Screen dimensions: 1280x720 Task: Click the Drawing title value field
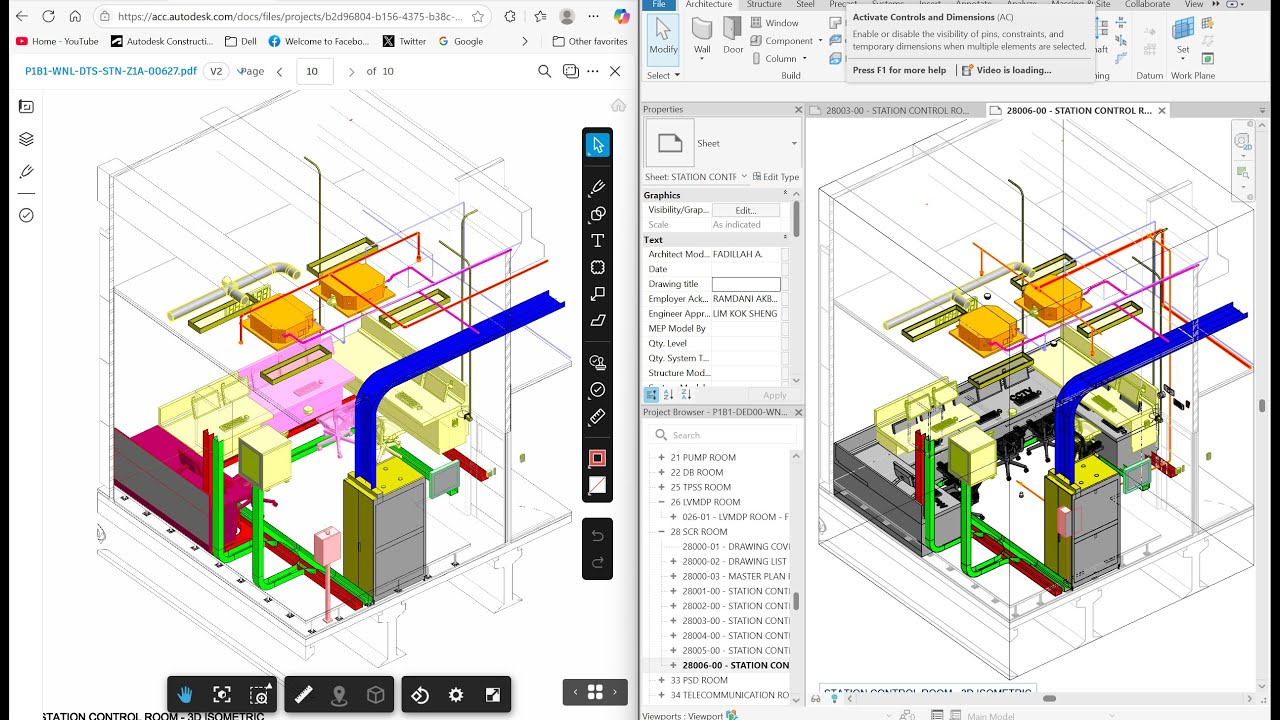[746, 284]
